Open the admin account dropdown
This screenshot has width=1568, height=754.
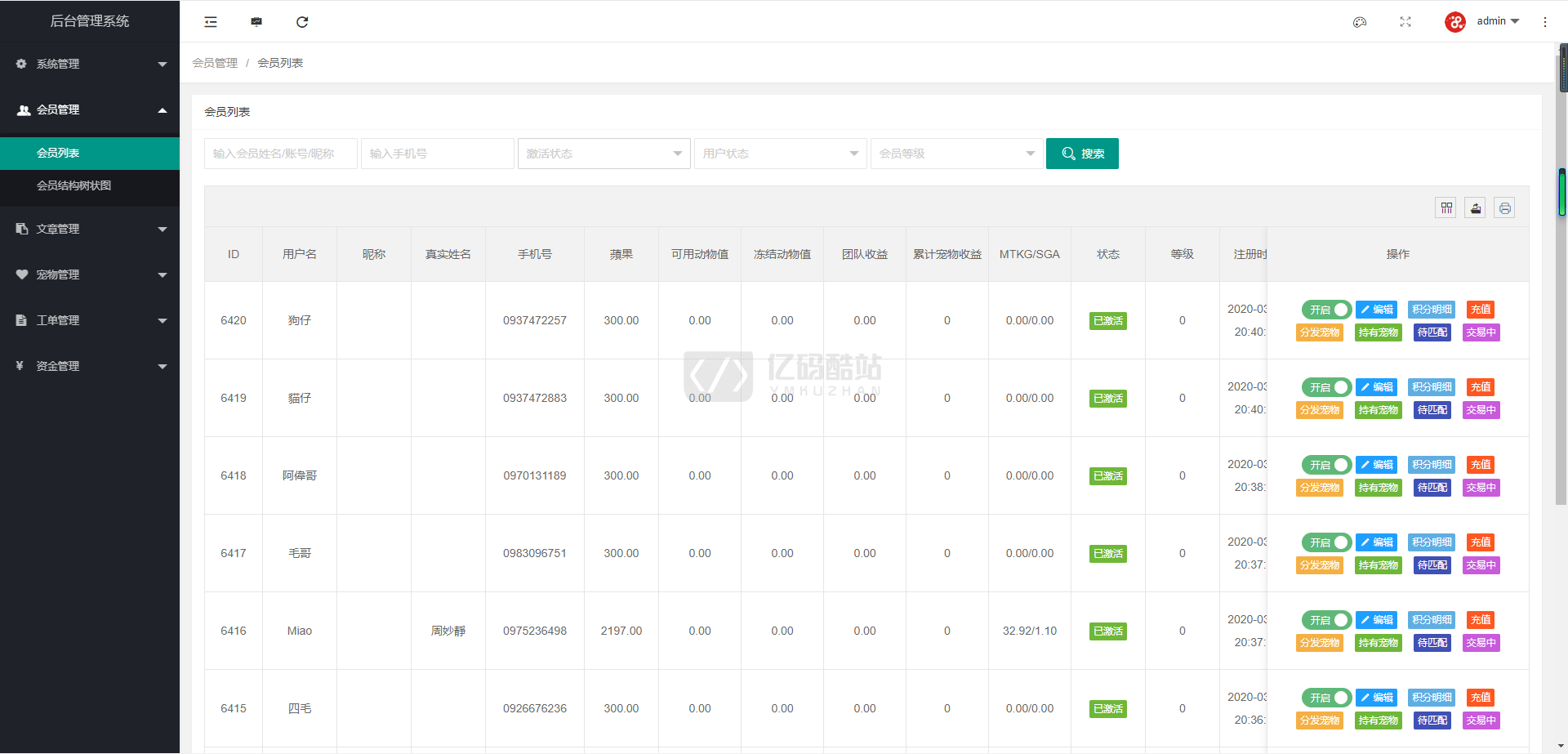click(1498, 21)
